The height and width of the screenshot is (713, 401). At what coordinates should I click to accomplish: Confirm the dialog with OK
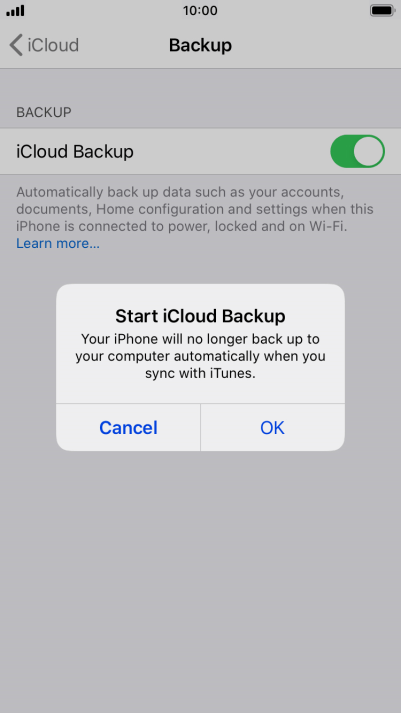coord(272,427)
